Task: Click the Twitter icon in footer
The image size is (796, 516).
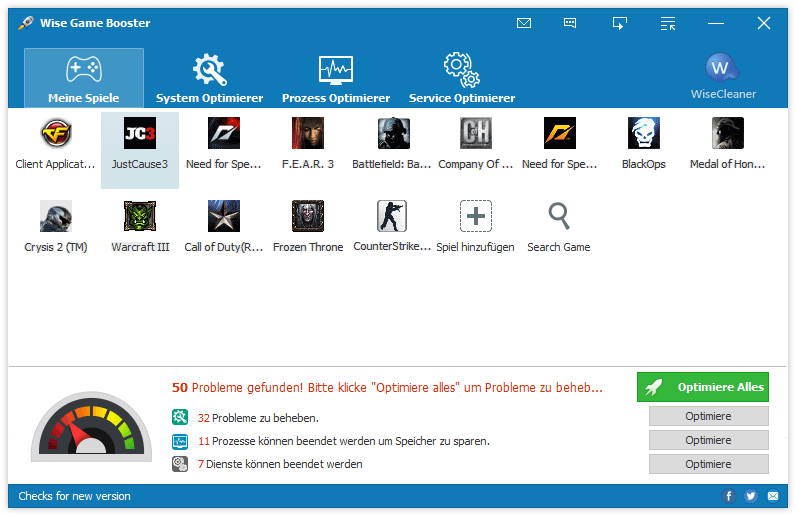Action: (751, 496)
